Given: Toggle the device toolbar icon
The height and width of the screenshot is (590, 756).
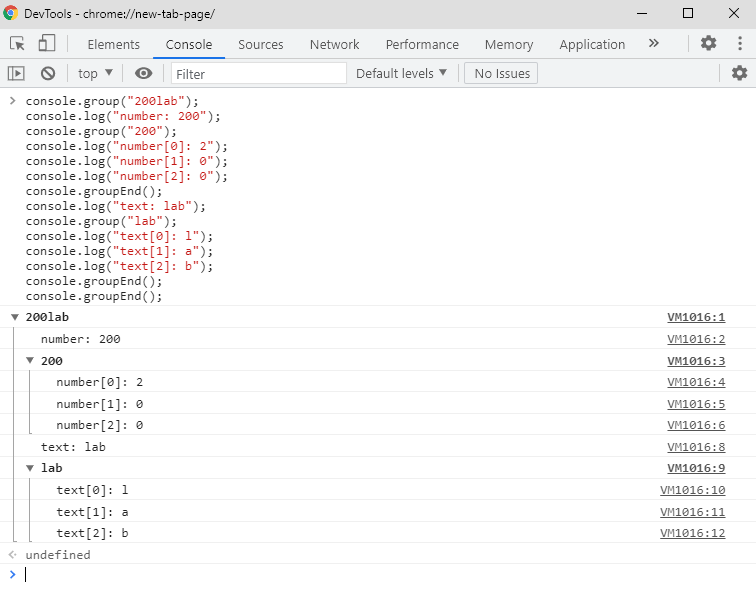Looking at the screenshot, I should (47, 44).
